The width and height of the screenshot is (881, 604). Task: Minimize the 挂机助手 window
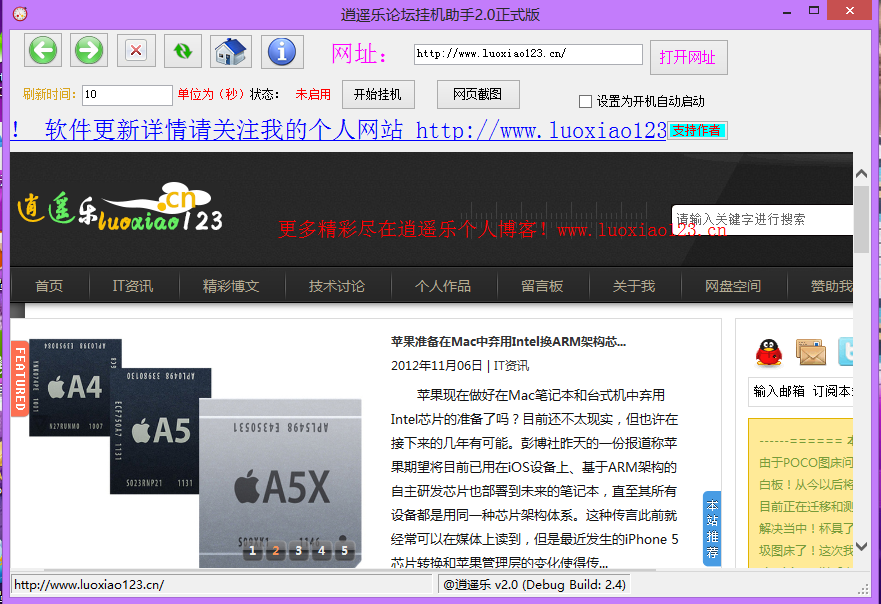pos(787,11)
